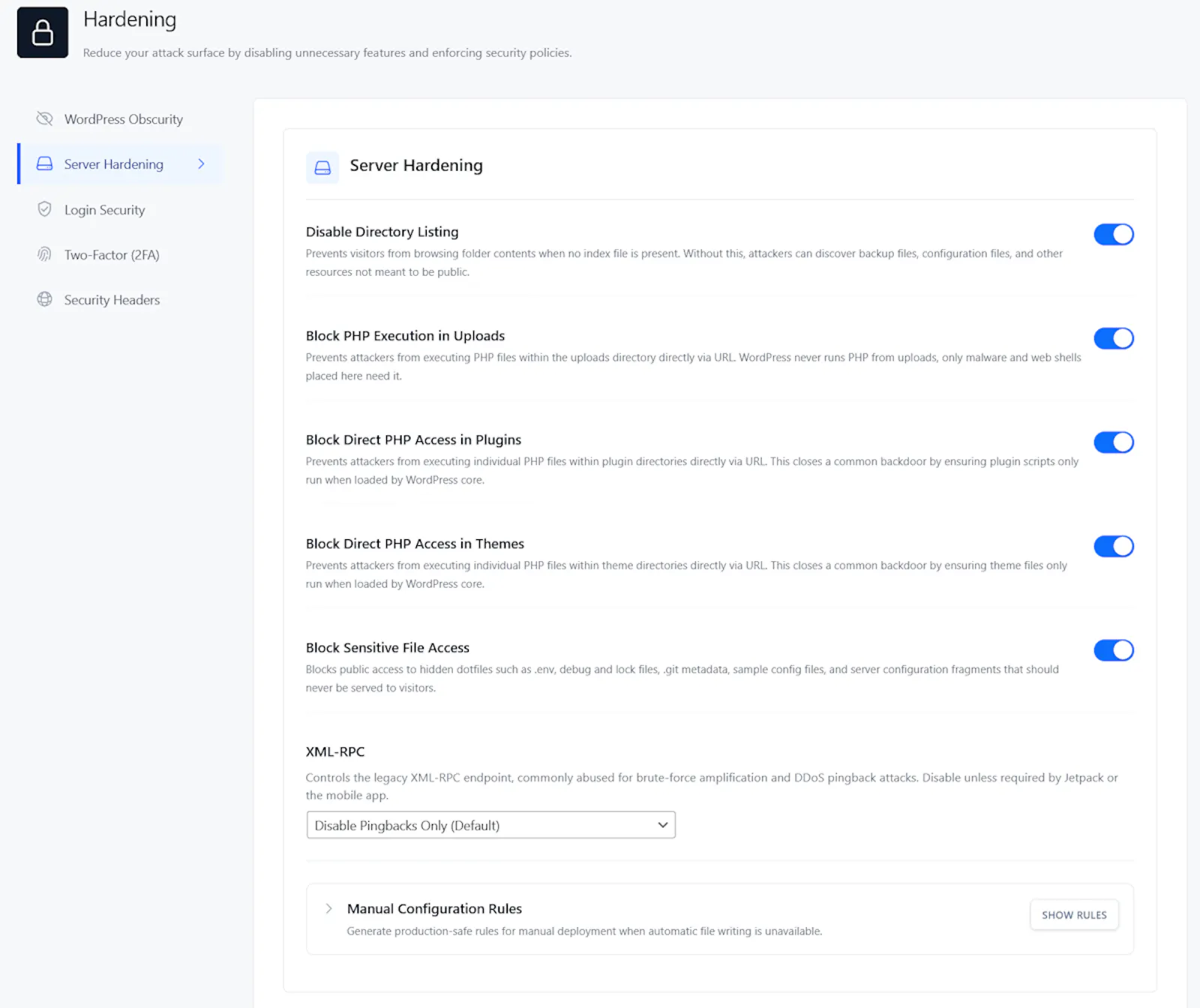1200x1008 pixels.
Task: Click the Hardening padlock icon in header
Action: [43, 32]
